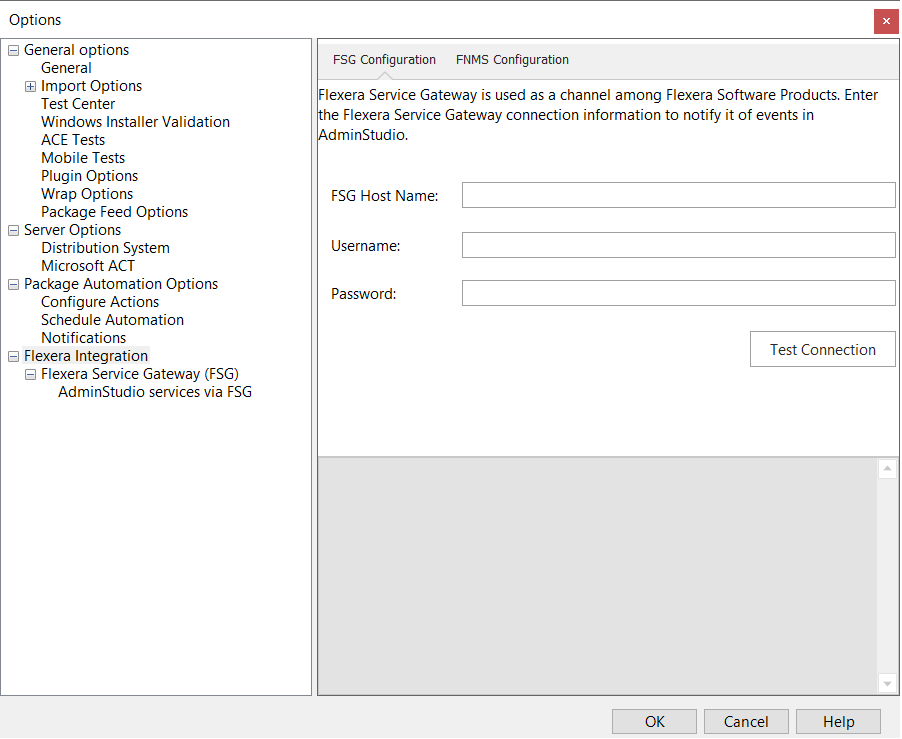
Task: Open ACE Tests settings
Action: (x=73, y=140)
